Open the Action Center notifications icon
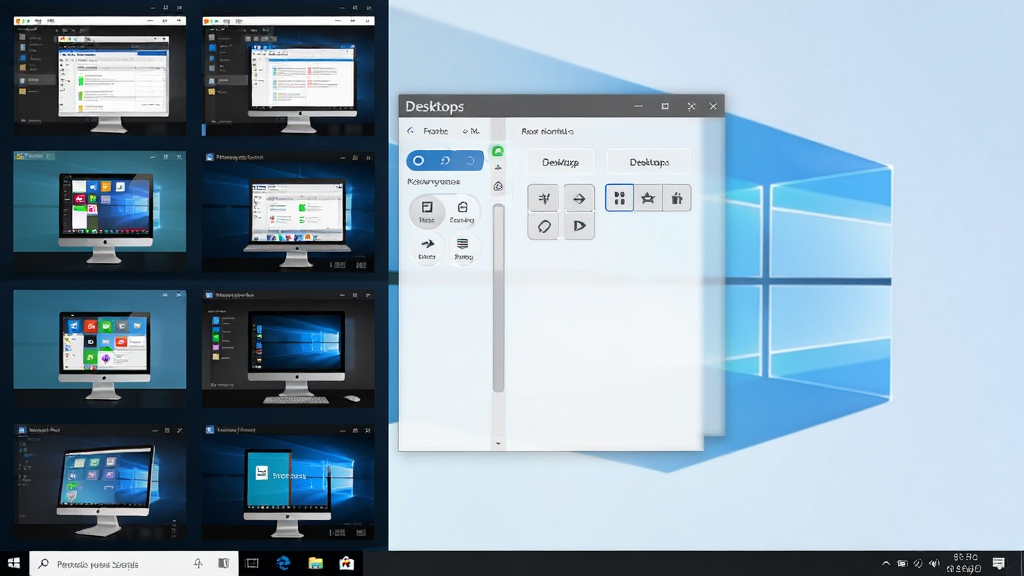This screenshot has height=576, width=1024. (999, 563)
